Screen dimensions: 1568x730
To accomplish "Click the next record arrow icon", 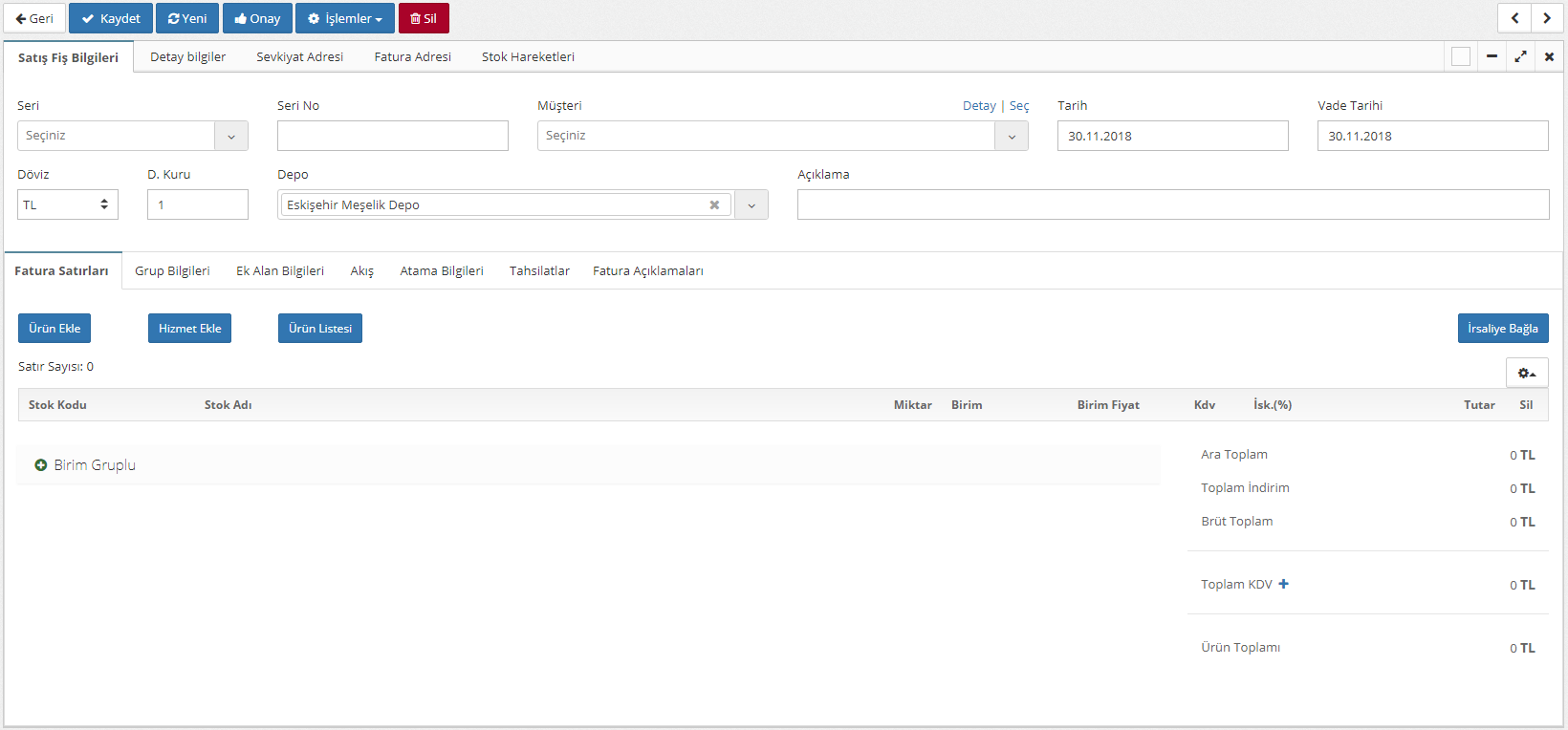I will (x=1547, y=18).
